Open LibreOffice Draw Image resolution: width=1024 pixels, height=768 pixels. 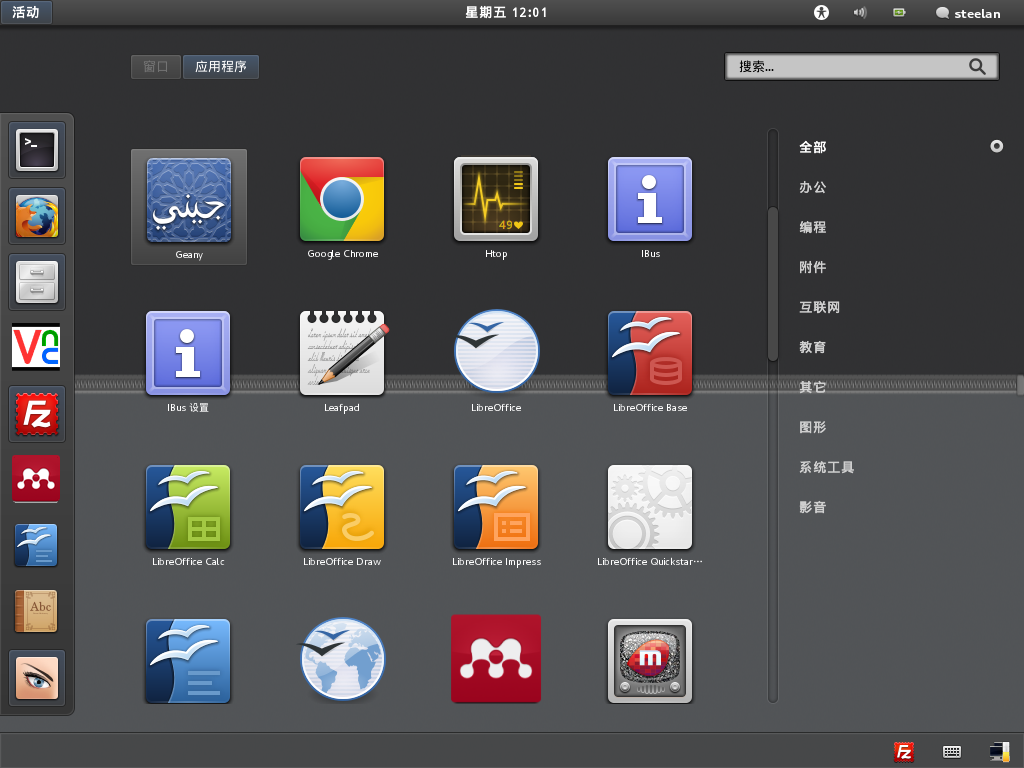(x=342, y=515)
